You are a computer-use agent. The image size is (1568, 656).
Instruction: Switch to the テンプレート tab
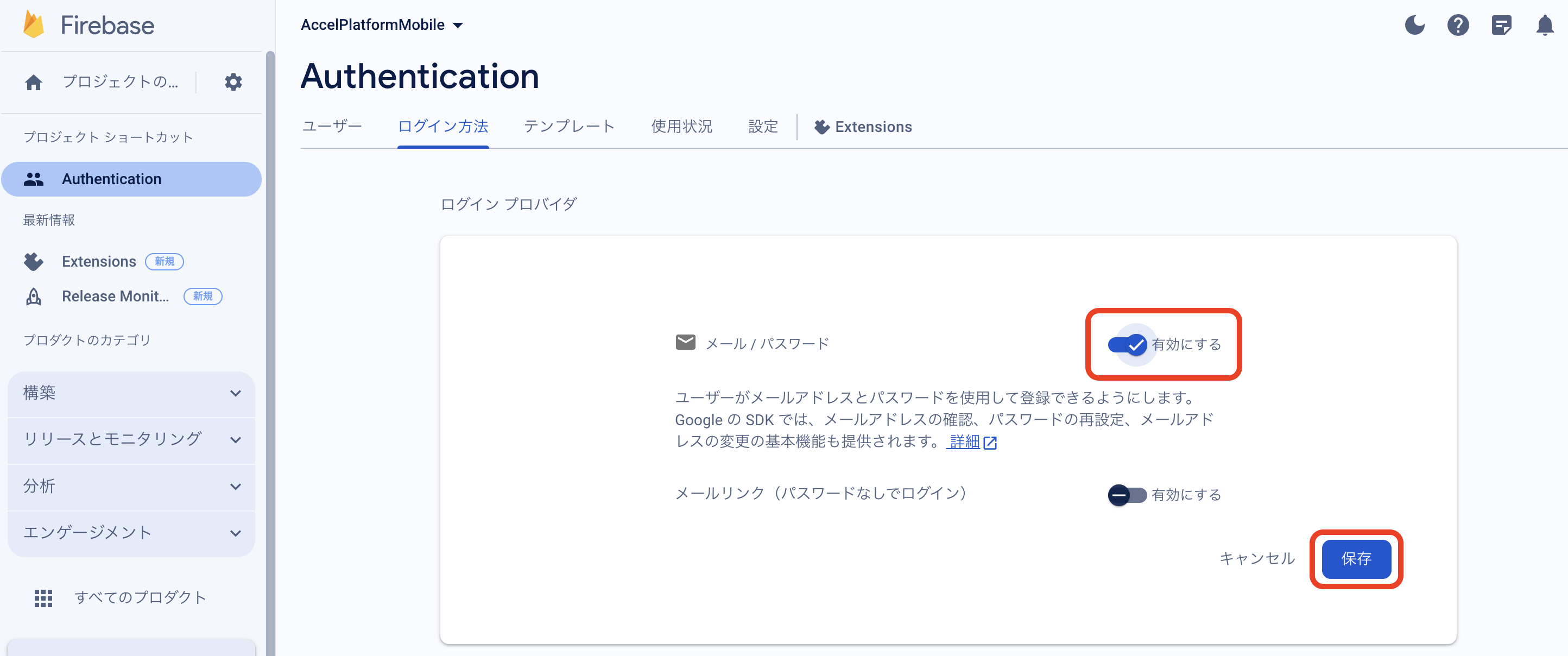(569, 127)
